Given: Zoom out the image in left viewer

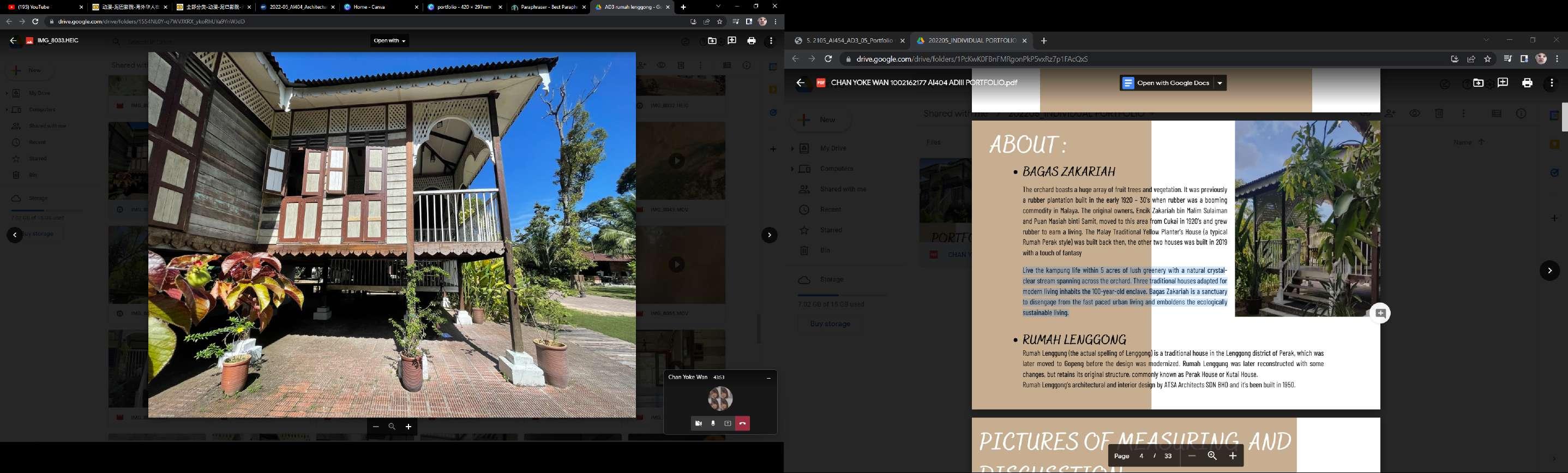Looking at the screenshot, I should coord(376,427).
